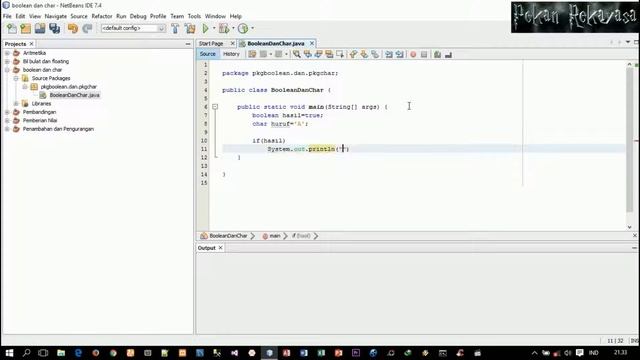Close the Output panel tab

click(220, 248)
